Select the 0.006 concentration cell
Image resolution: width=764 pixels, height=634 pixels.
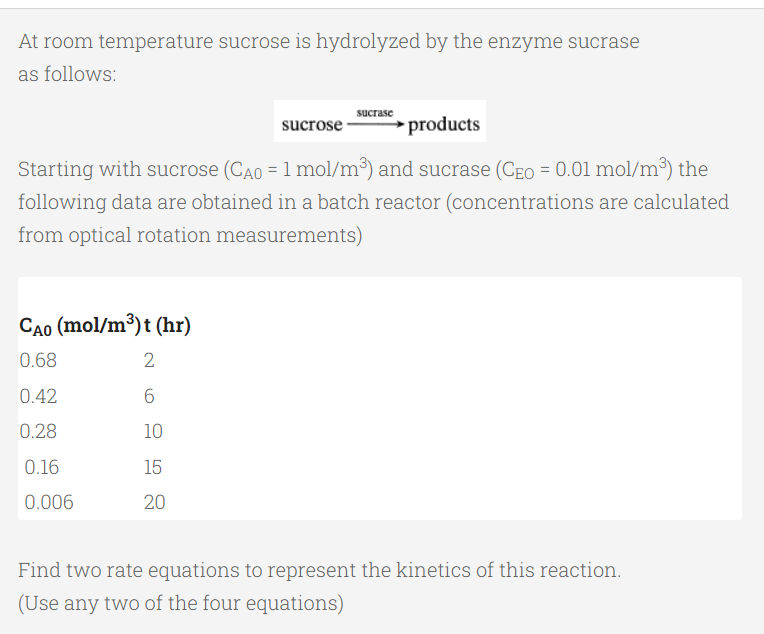(48, 502)
